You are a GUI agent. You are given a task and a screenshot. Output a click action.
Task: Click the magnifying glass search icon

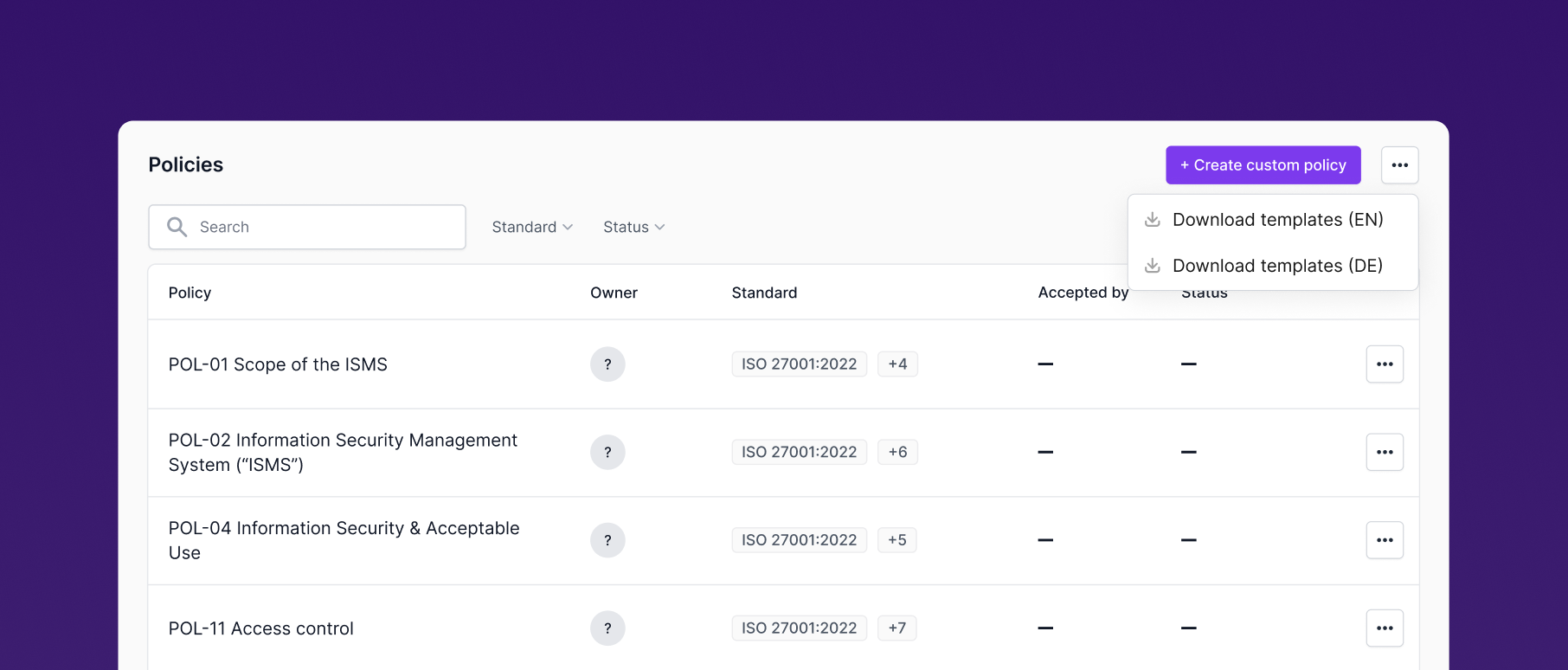click(177, 227)
